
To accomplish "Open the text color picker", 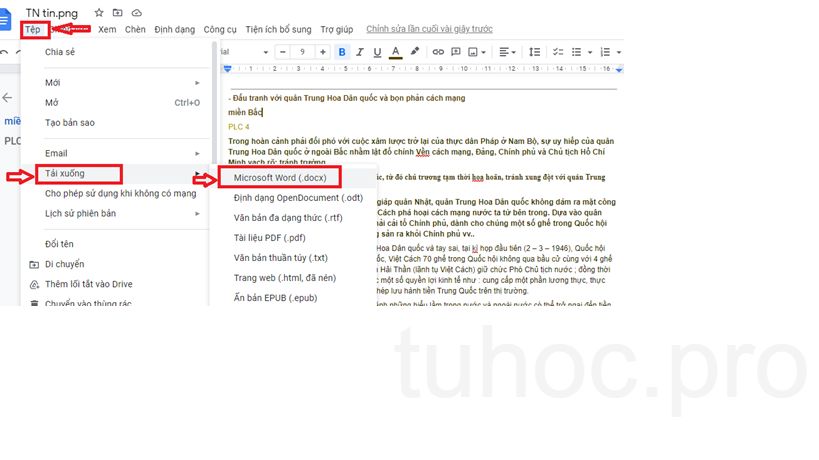I will (395, 52).
